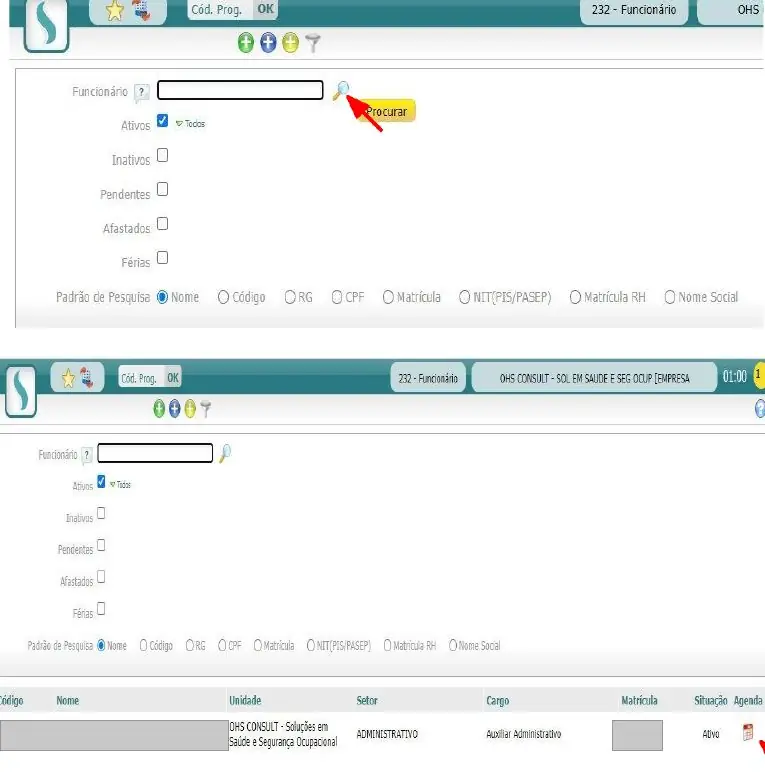Click the Situação column header
Viewport: 765px width, 780px height.
click(x=710, y=701)
